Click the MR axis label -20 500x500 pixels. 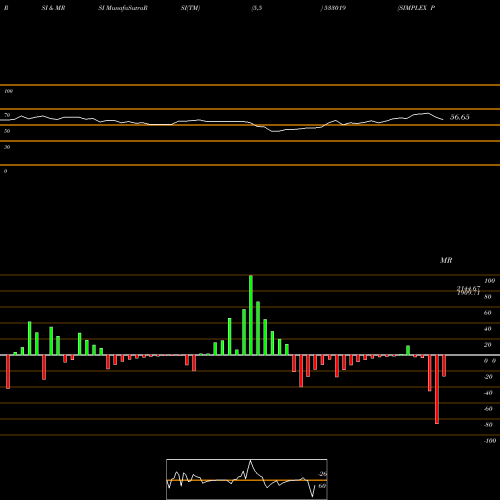488,377
